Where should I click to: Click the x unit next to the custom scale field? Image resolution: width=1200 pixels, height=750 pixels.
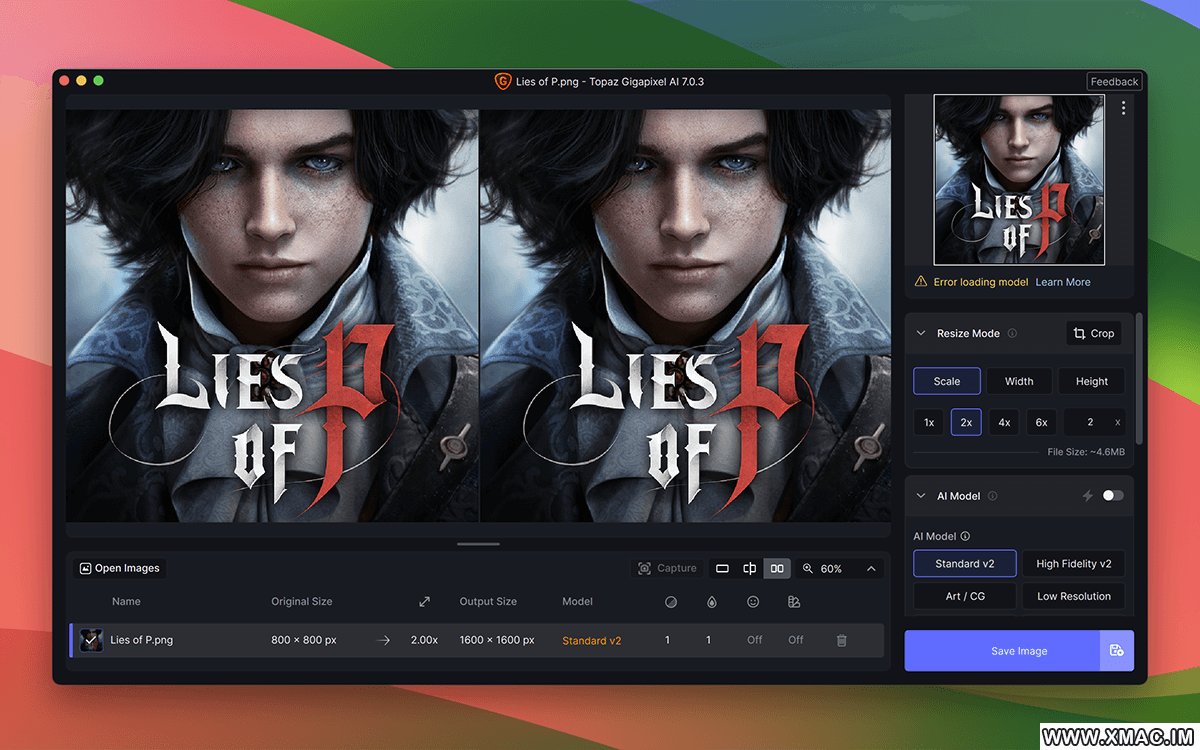pos(1117,423)
